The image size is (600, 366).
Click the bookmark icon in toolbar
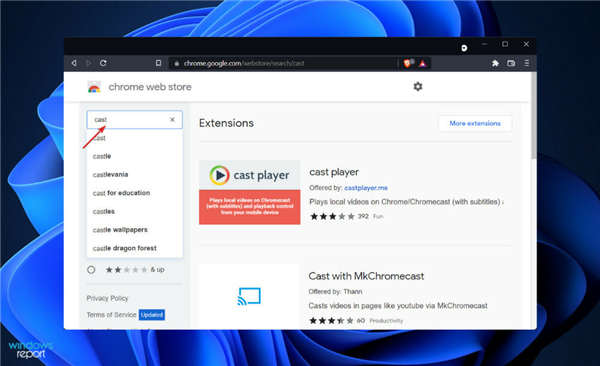tap(158, 63)
